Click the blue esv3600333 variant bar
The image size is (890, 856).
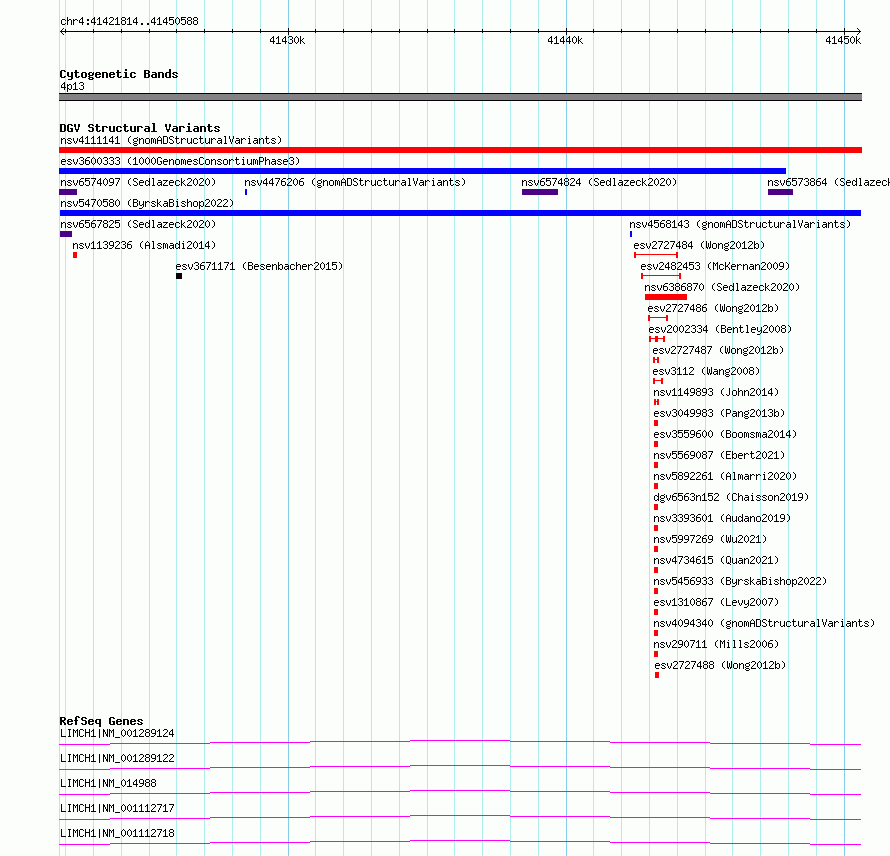click(x=422, y=171)
